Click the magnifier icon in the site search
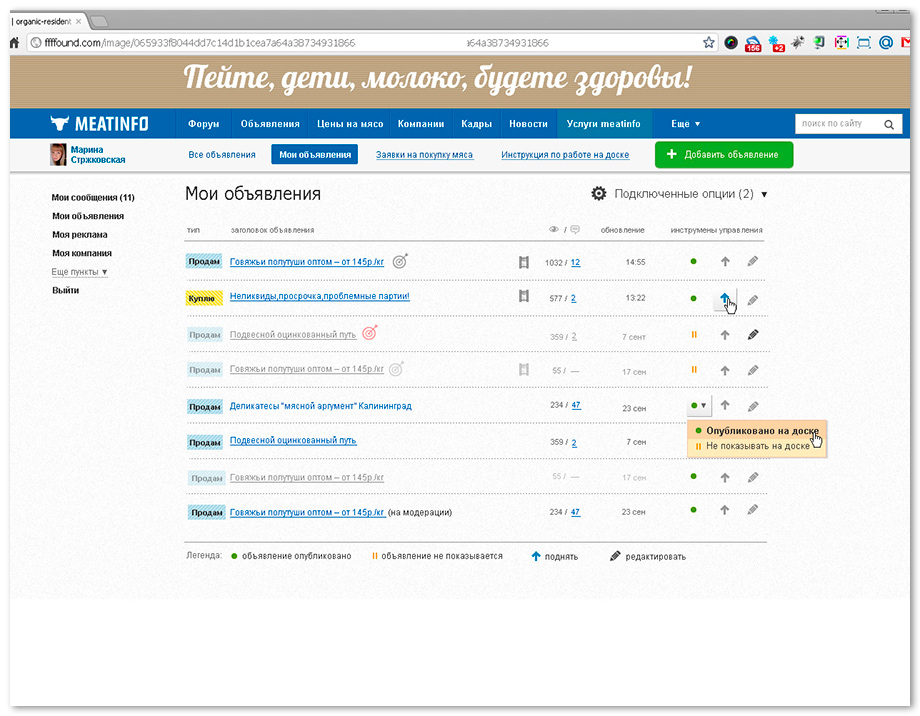This screenshot has width=920, height=716. click(889, 124)
